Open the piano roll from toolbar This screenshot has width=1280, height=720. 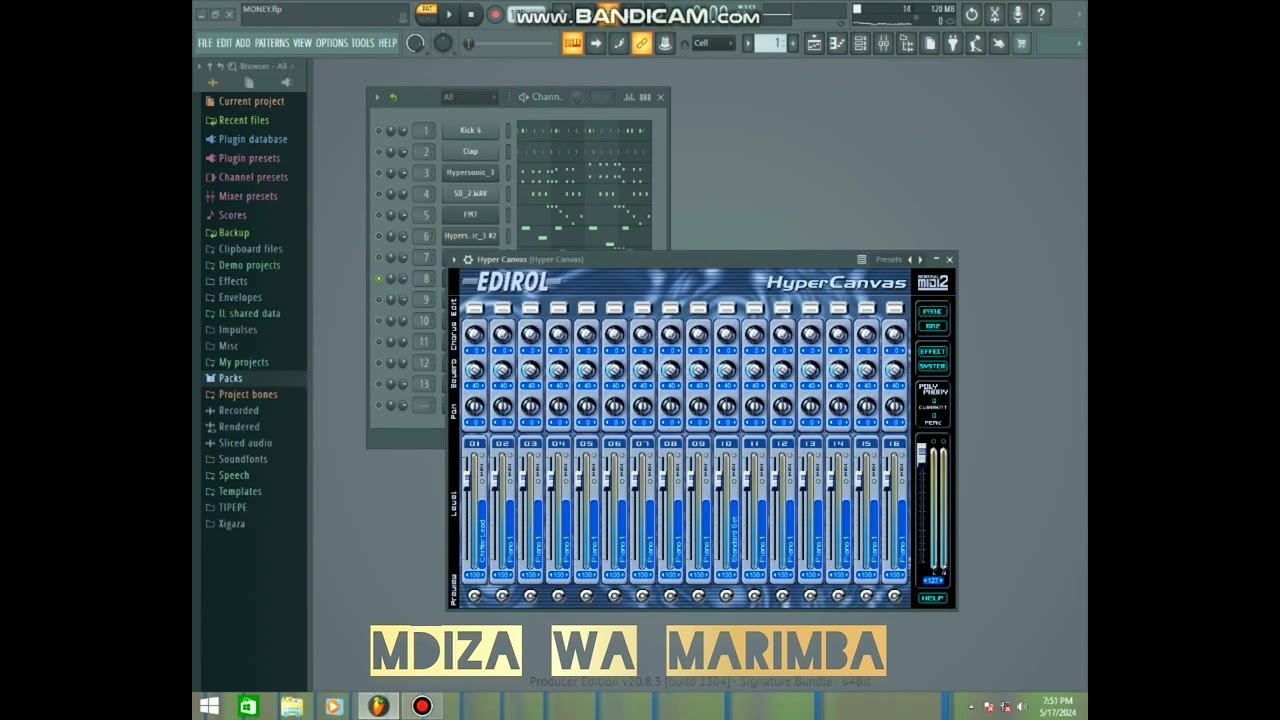coord(837,43)
